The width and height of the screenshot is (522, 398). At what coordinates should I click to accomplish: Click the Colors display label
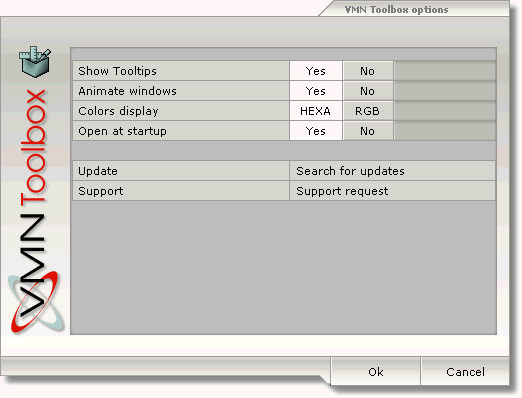(118, 111)
